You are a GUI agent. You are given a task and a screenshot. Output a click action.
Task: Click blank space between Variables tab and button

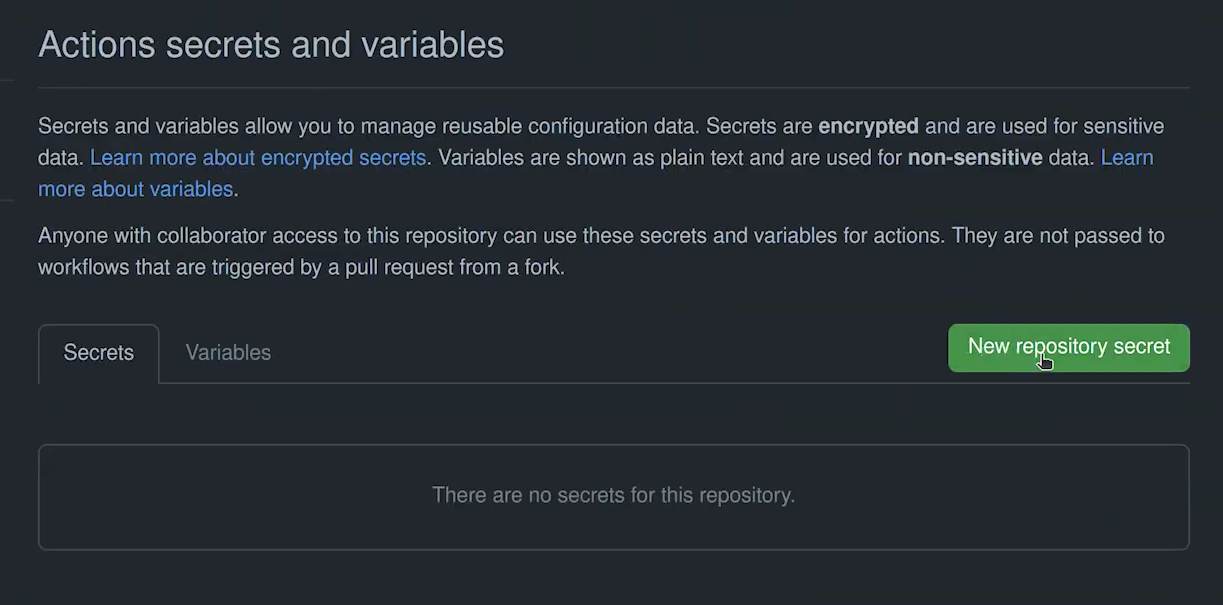click(x=600, y=353)
